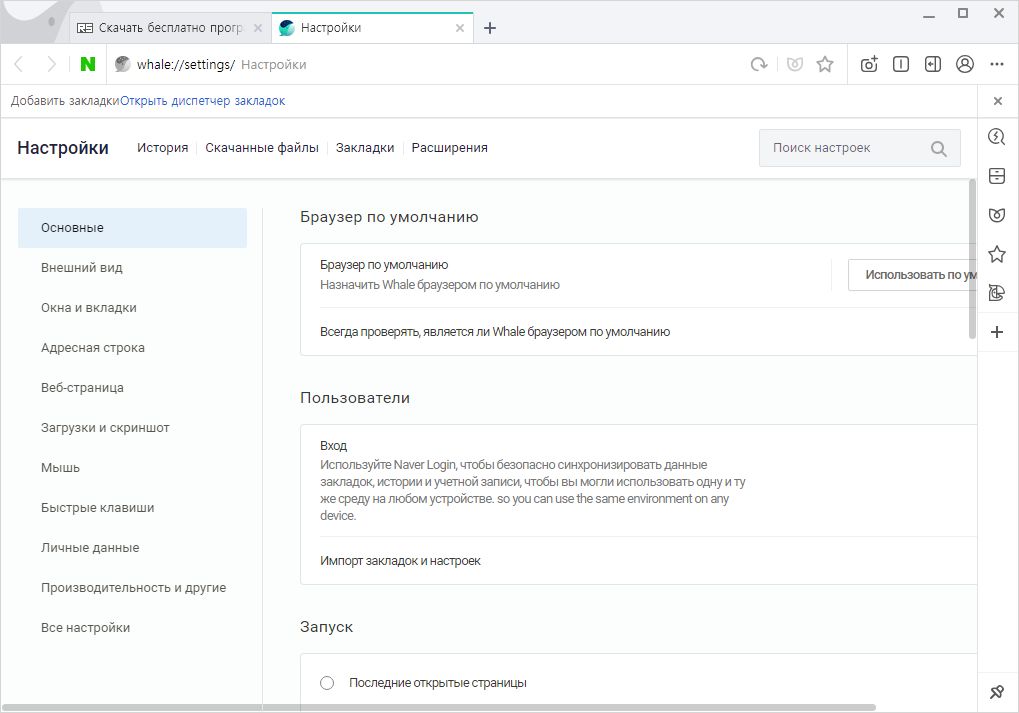Open the user profile icon
The image size is (1019, 713).
pyautogui.click(x=965, y=64)
